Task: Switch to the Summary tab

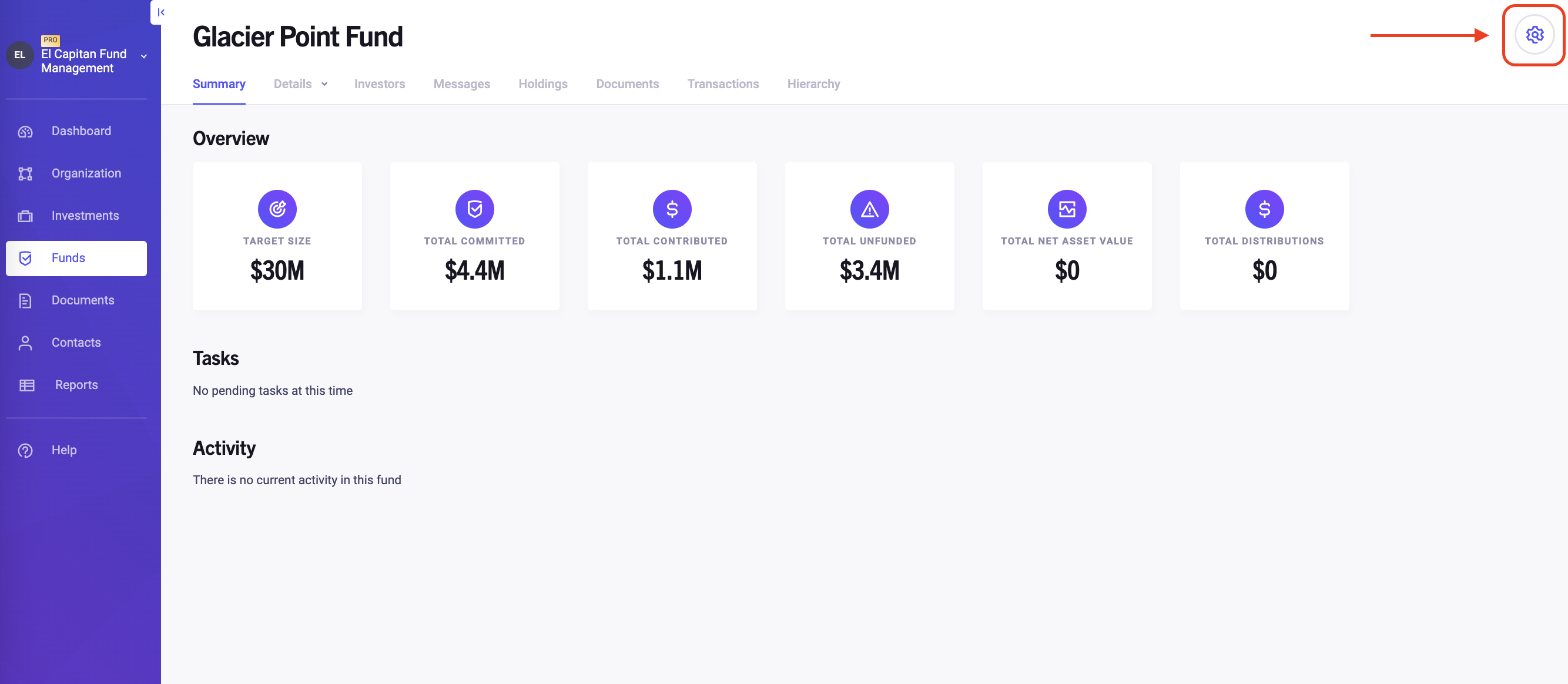Action: [219, 84]
